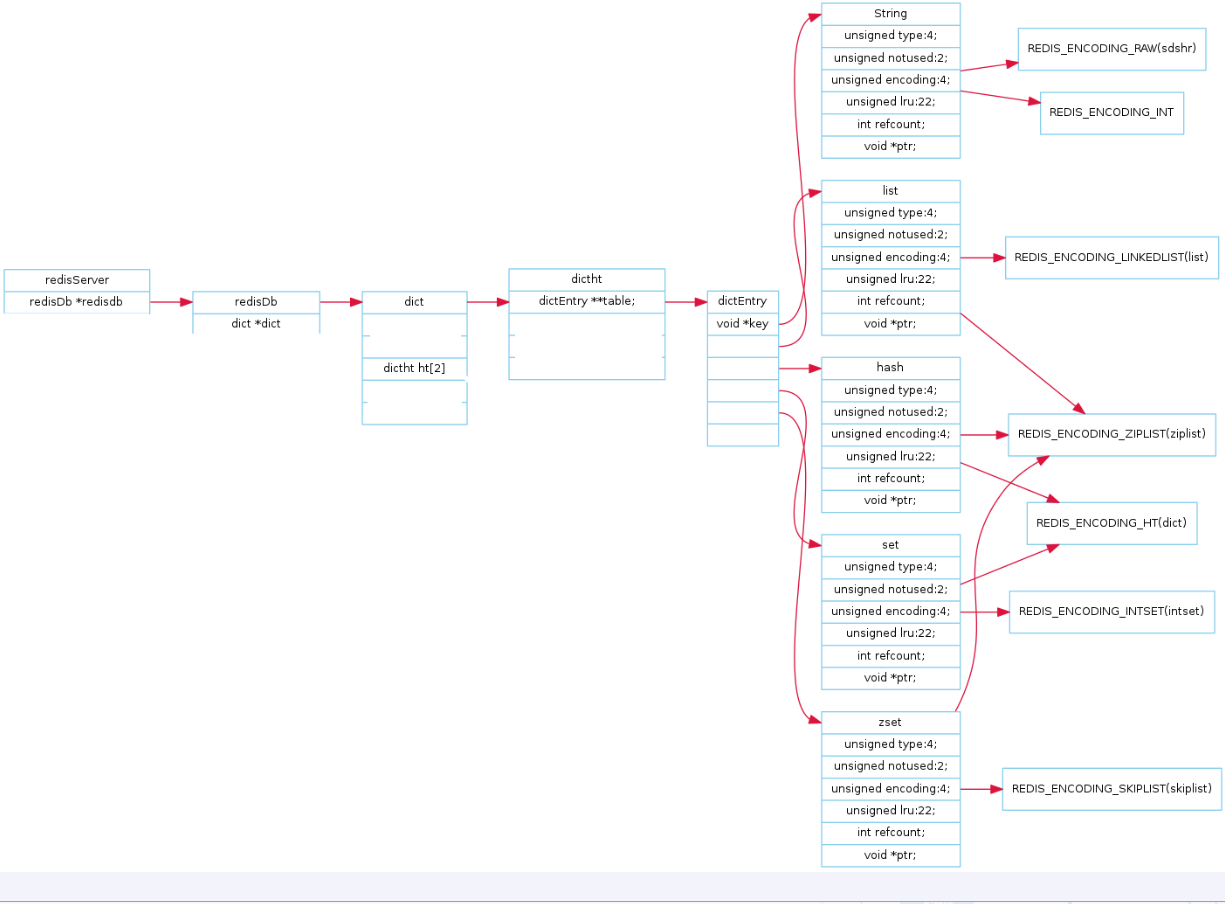This screenshot has width=1225, height=904.
Task: Select the zset object header
Action: coord(890,722)
